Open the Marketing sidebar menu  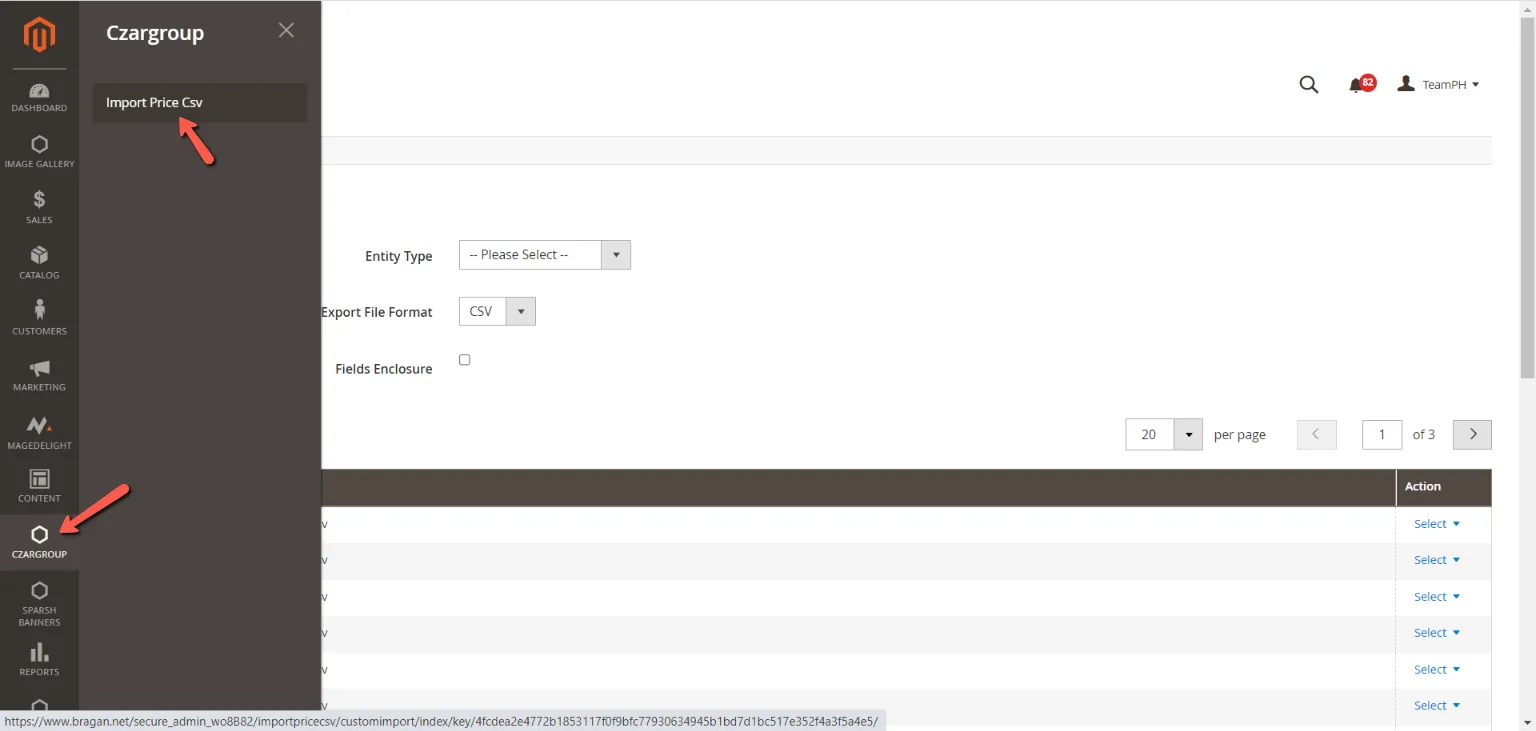coord(39,376)
